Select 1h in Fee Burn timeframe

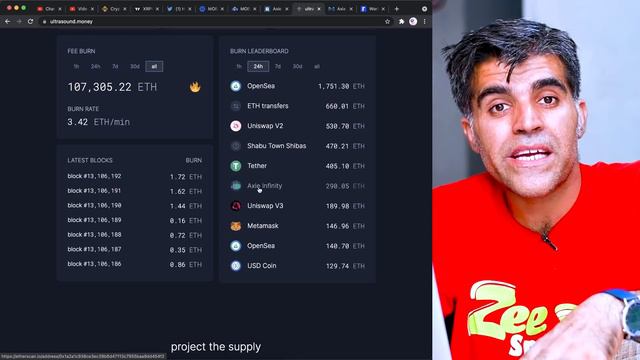tap(76, 66)
